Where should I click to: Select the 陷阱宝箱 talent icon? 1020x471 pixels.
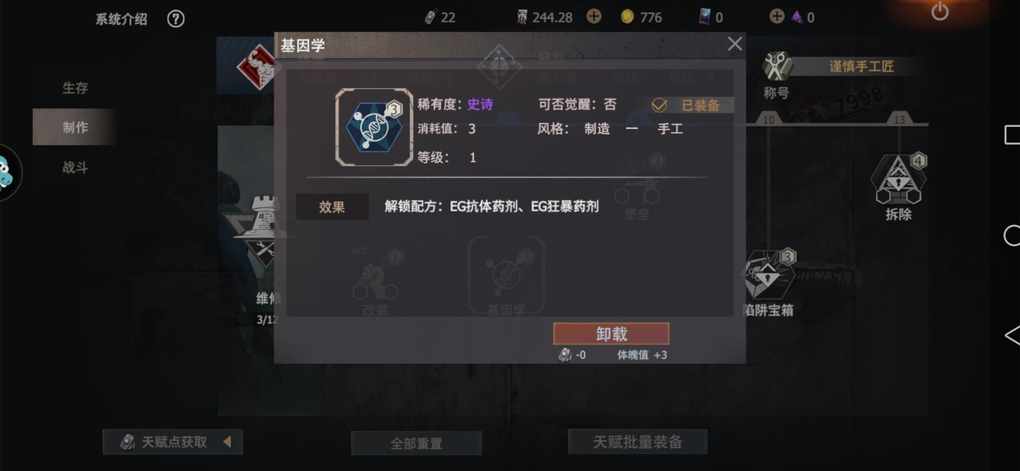pyautogui.click(x=770, y=276)
